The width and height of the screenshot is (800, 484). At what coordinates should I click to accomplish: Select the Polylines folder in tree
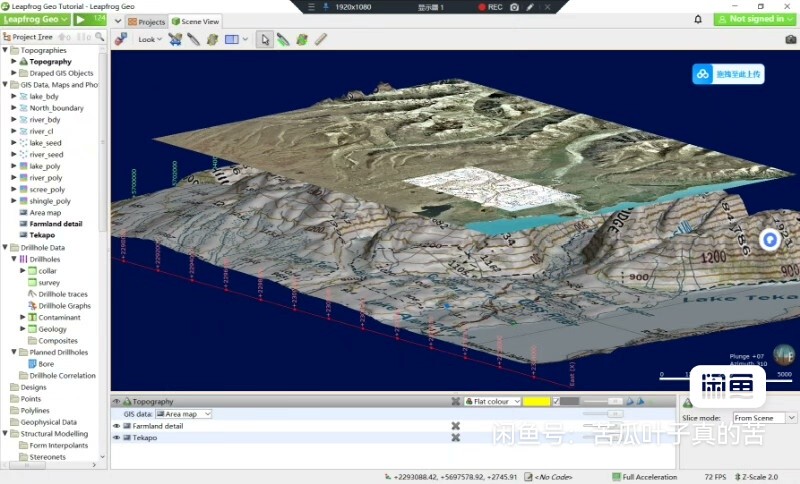(x=35, y=410)
